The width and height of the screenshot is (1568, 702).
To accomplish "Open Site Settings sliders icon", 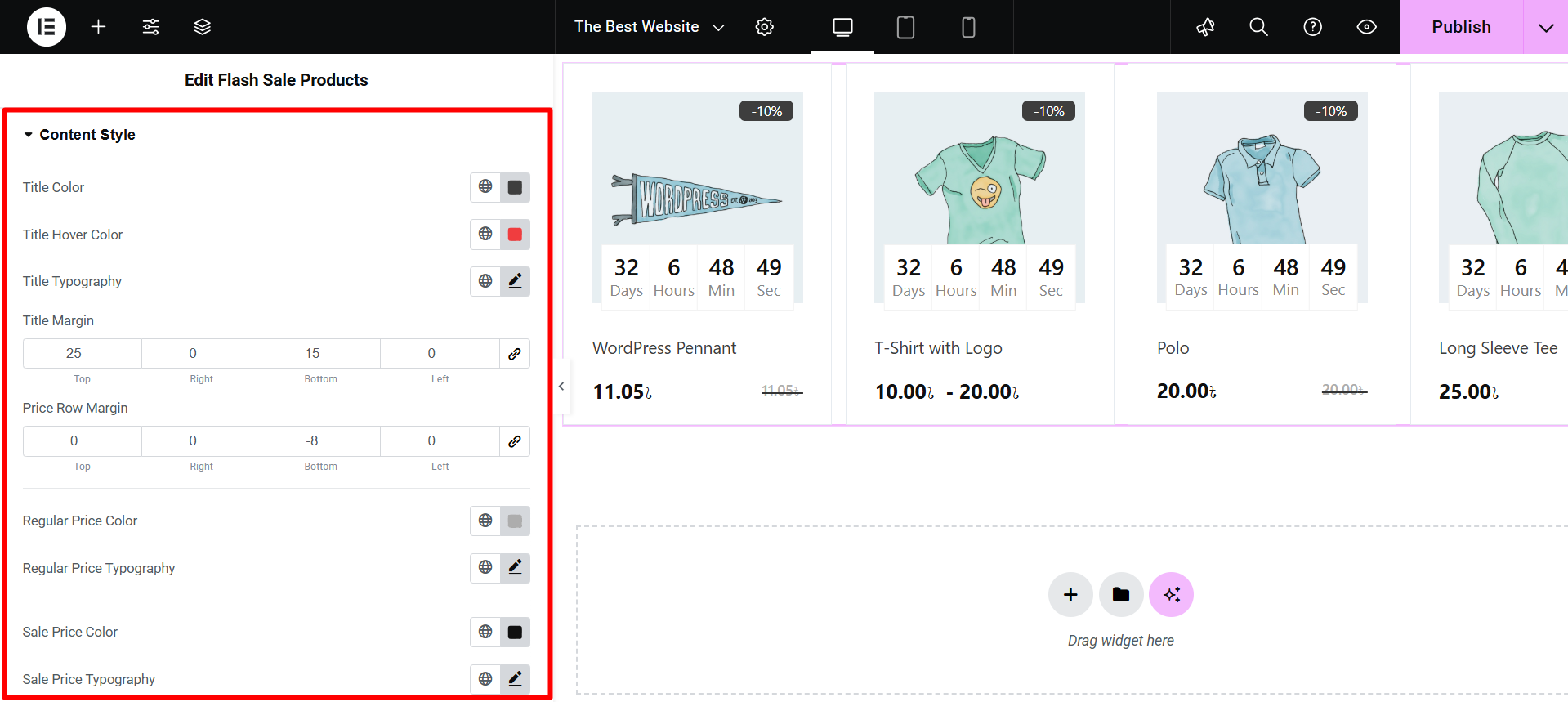I will tap(151, 27).
